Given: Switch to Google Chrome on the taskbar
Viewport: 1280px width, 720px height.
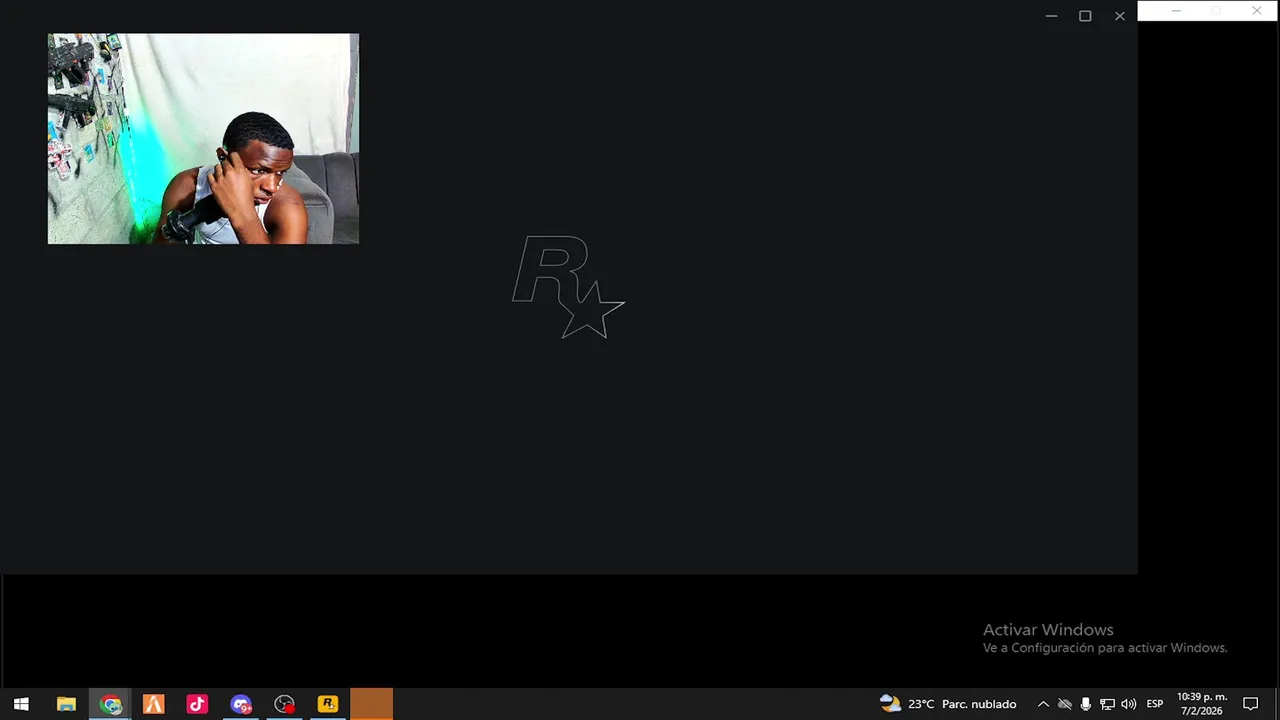Looking at the screenshot, I should [110, 704].
